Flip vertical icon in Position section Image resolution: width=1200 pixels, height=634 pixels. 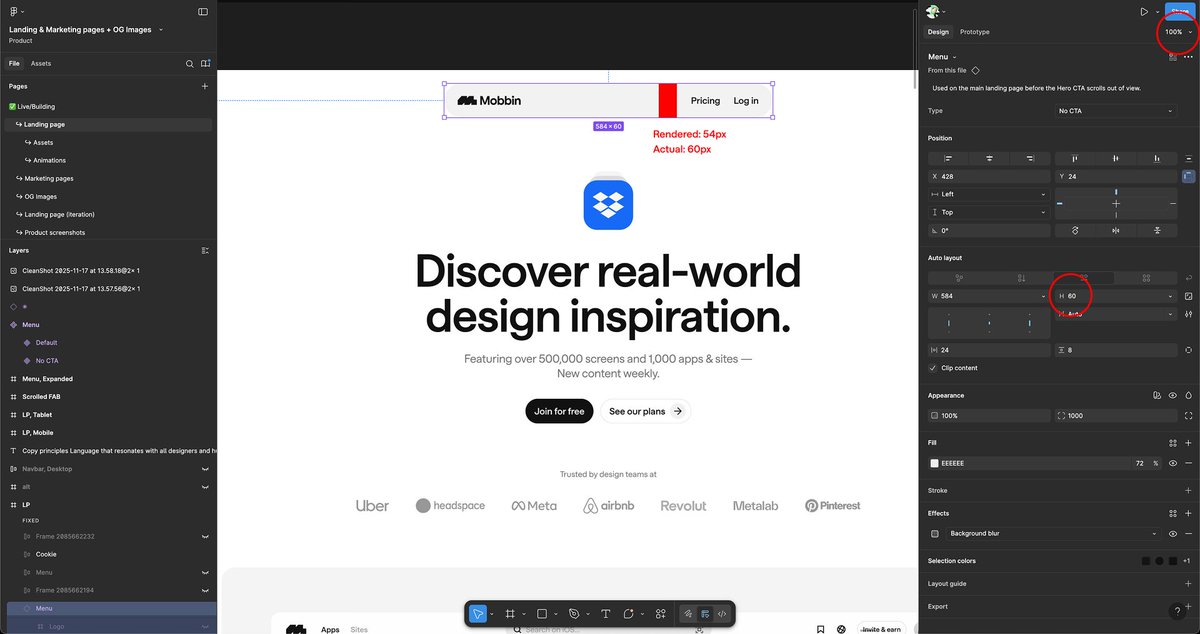tap(1157, 230)
